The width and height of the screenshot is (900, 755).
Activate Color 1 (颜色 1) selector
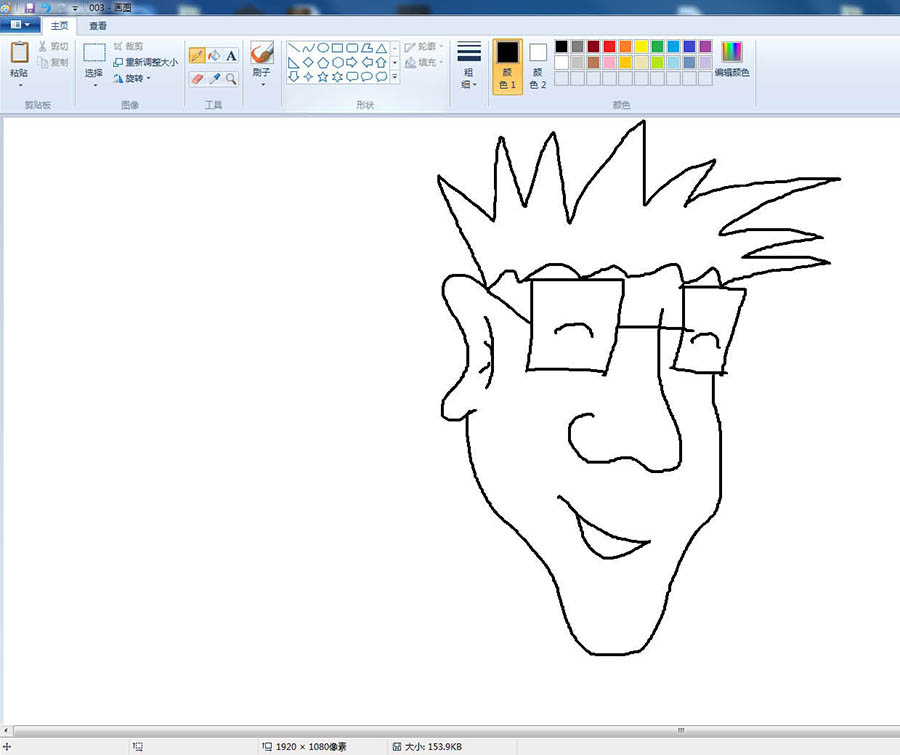coord(507,66)
